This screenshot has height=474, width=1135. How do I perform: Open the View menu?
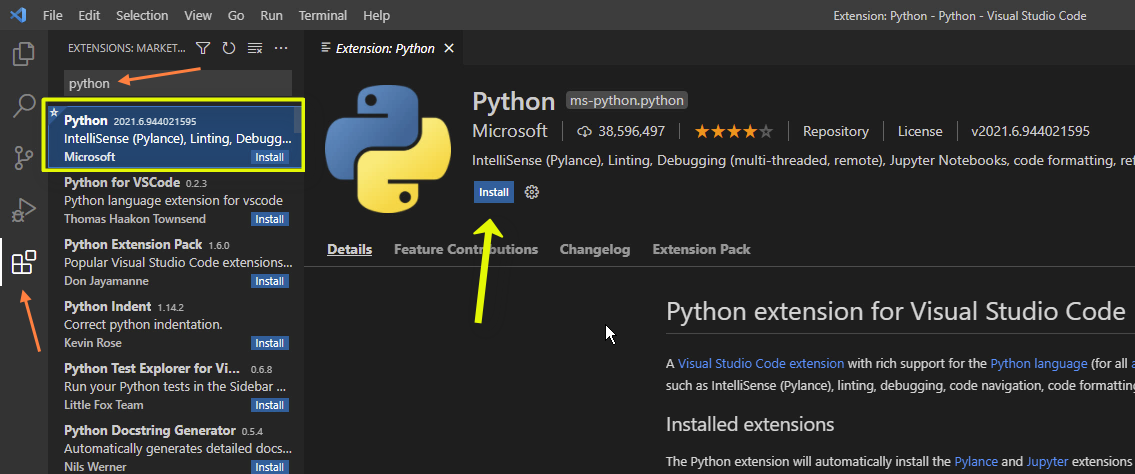[x=198, y=15]
